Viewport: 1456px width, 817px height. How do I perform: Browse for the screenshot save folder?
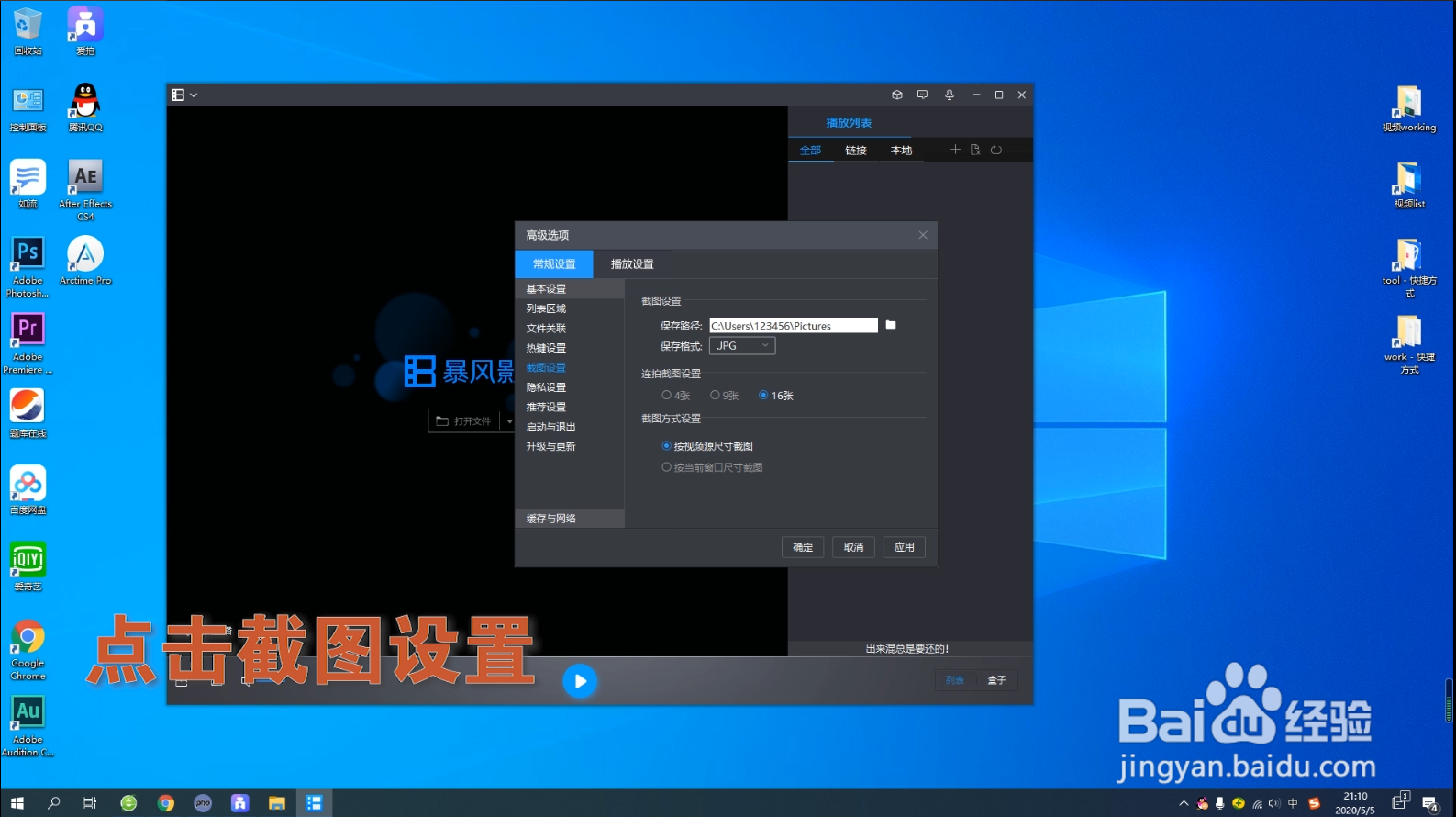point(891,325)
